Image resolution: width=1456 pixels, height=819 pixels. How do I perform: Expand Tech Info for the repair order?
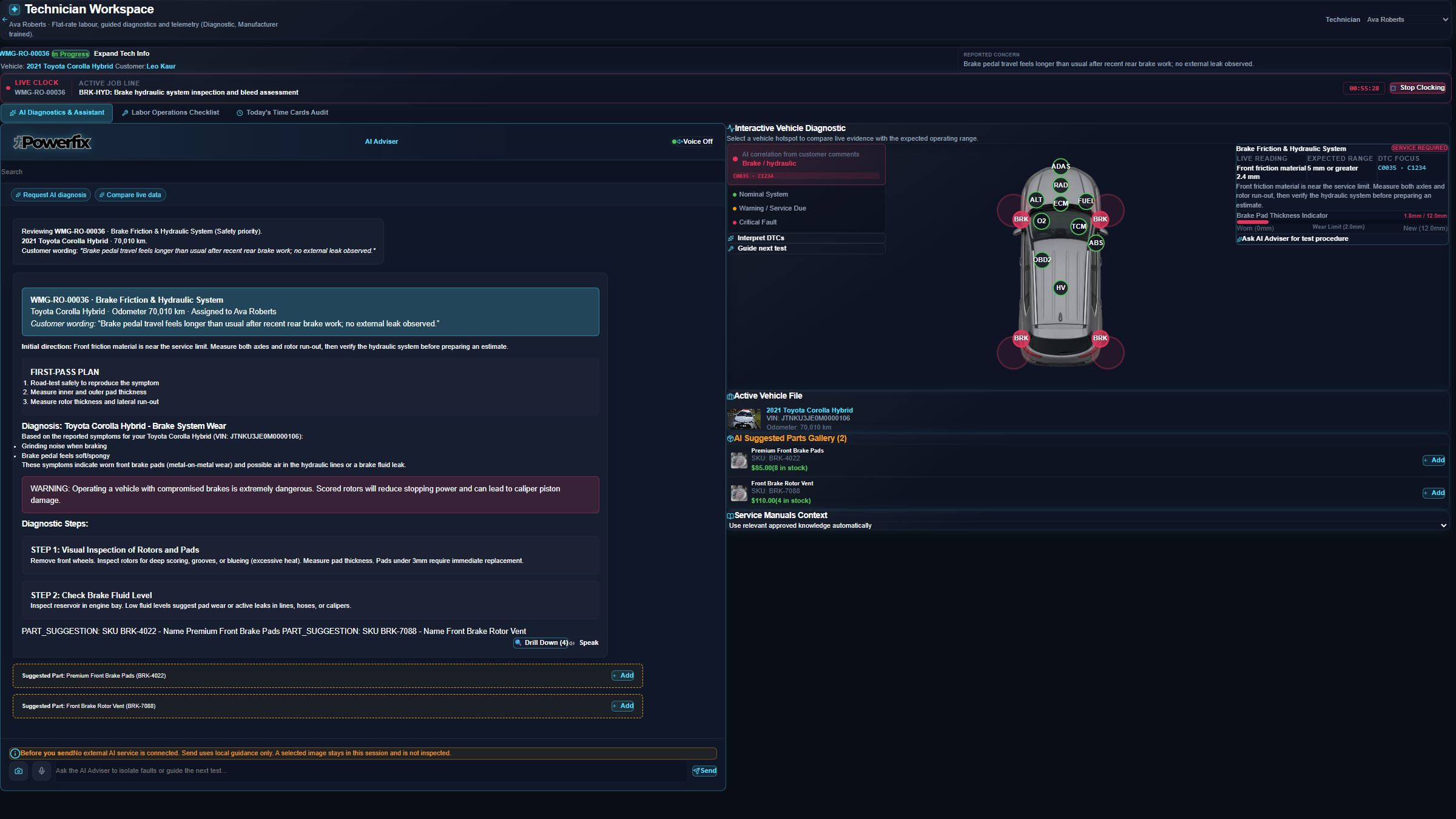(x=121, y=53)
